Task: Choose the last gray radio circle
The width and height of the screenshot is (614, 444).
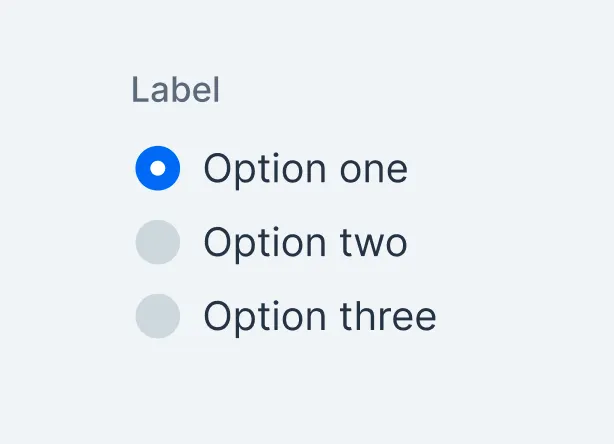Action: pos(158,316)
